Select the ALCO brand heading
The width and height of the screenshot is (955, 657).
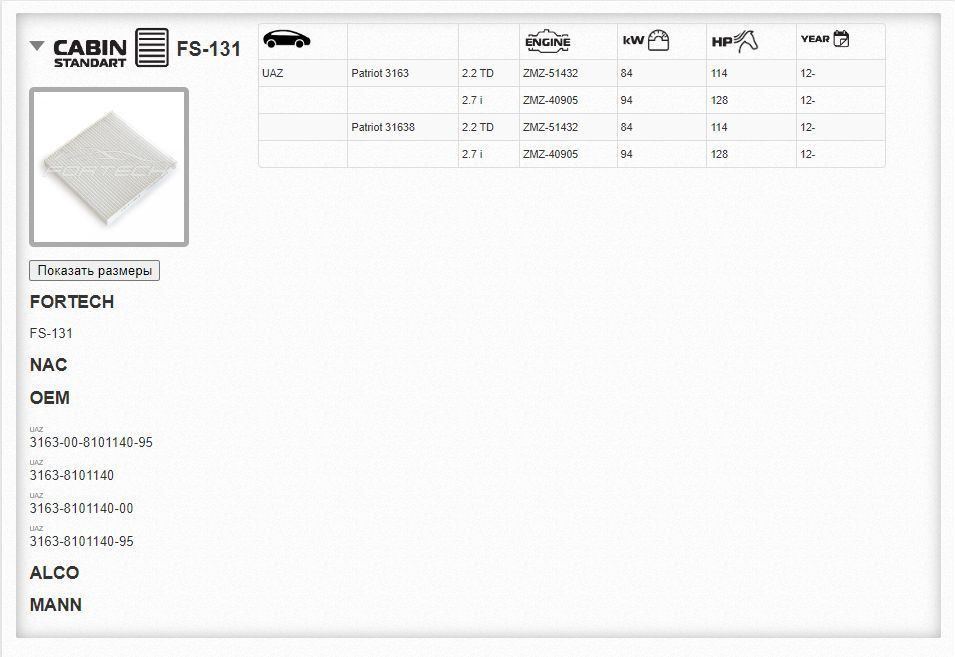click(55, 572)
